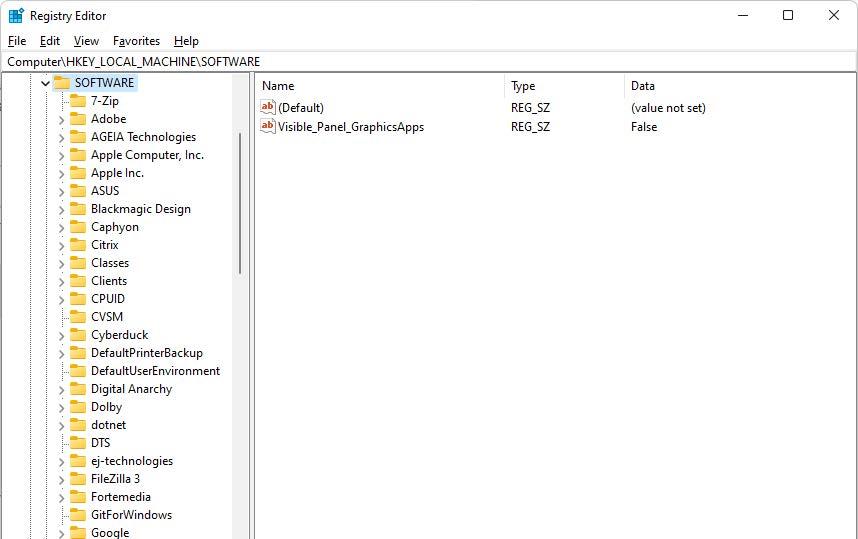Maximize the Registry Editor window

(788, 15)
